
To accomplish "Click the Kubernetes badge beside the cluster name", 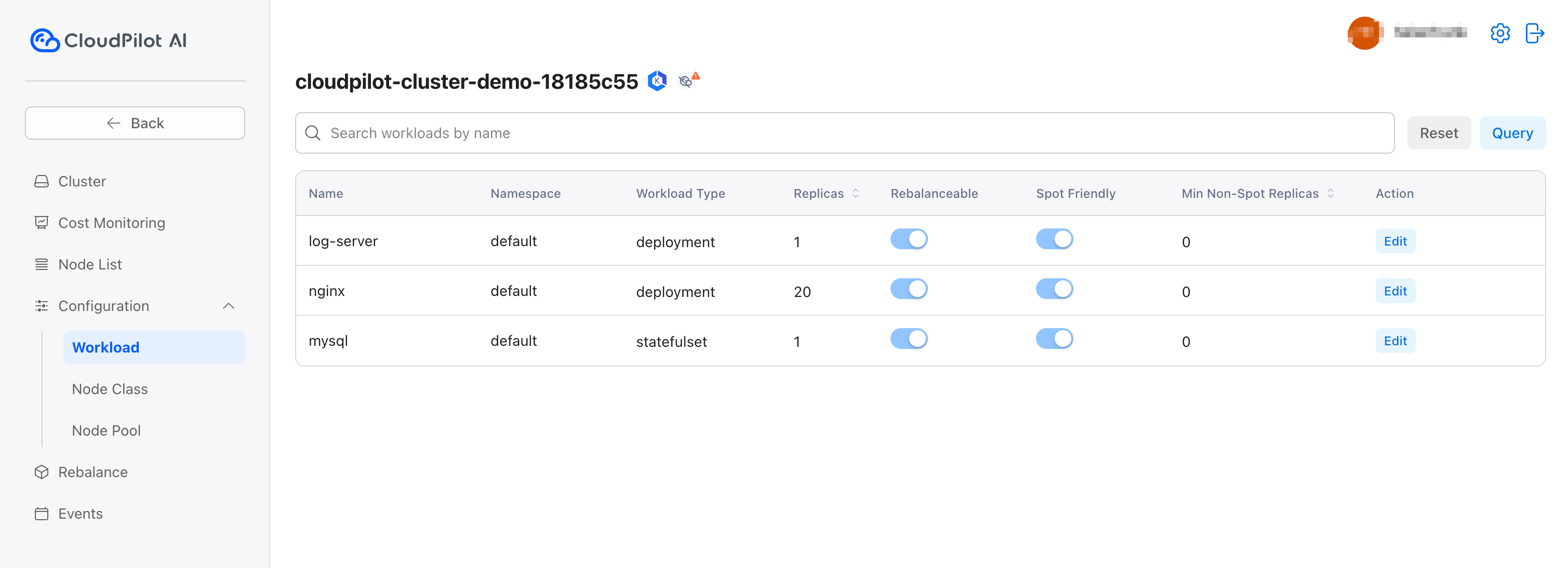I will (x=657, y=79).
